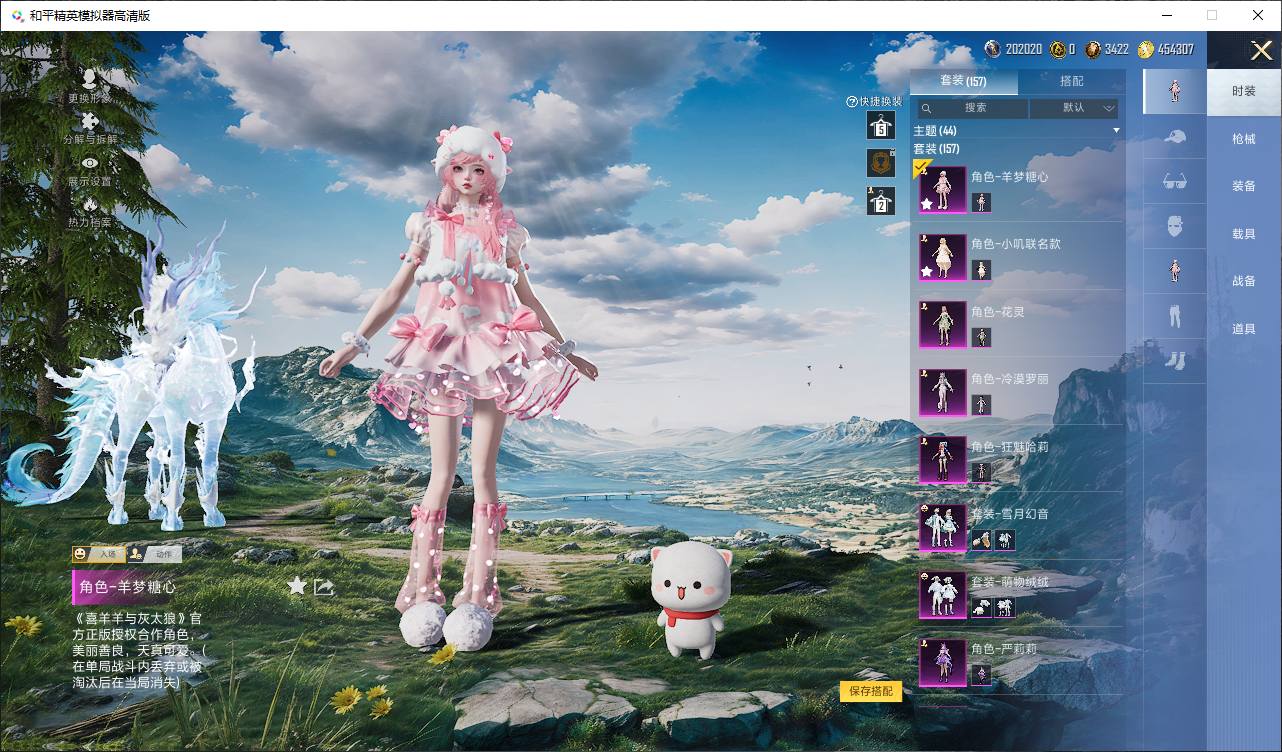Select the 动作 action tab

[x=153, y=553]
